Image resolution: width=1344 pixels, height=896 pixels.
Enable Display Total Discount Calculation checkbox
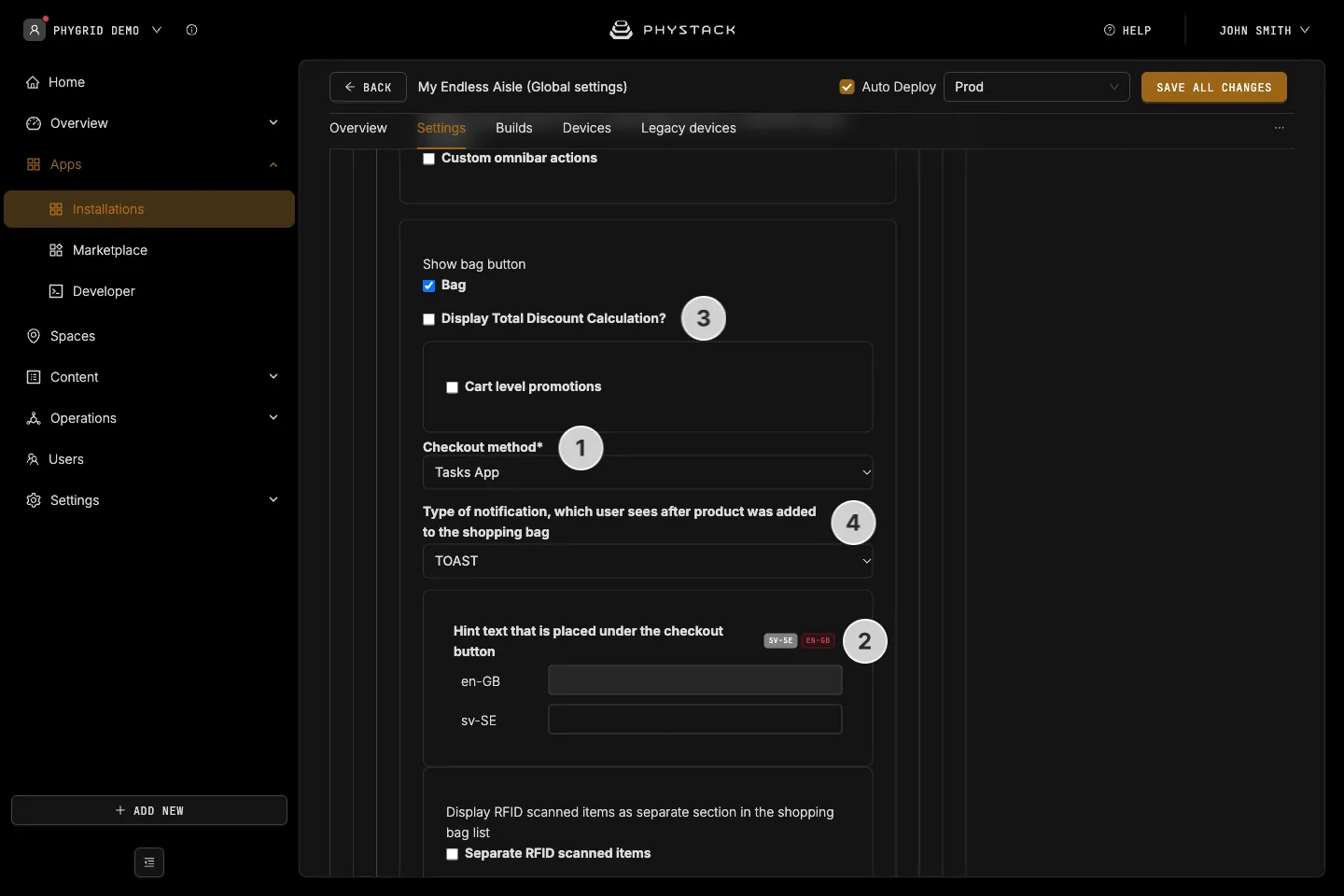click(429, 319)
